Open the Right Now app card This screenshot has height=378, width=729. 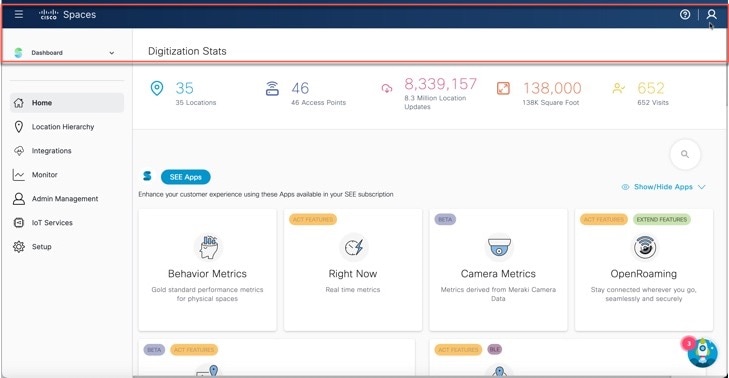click(353, 270)
